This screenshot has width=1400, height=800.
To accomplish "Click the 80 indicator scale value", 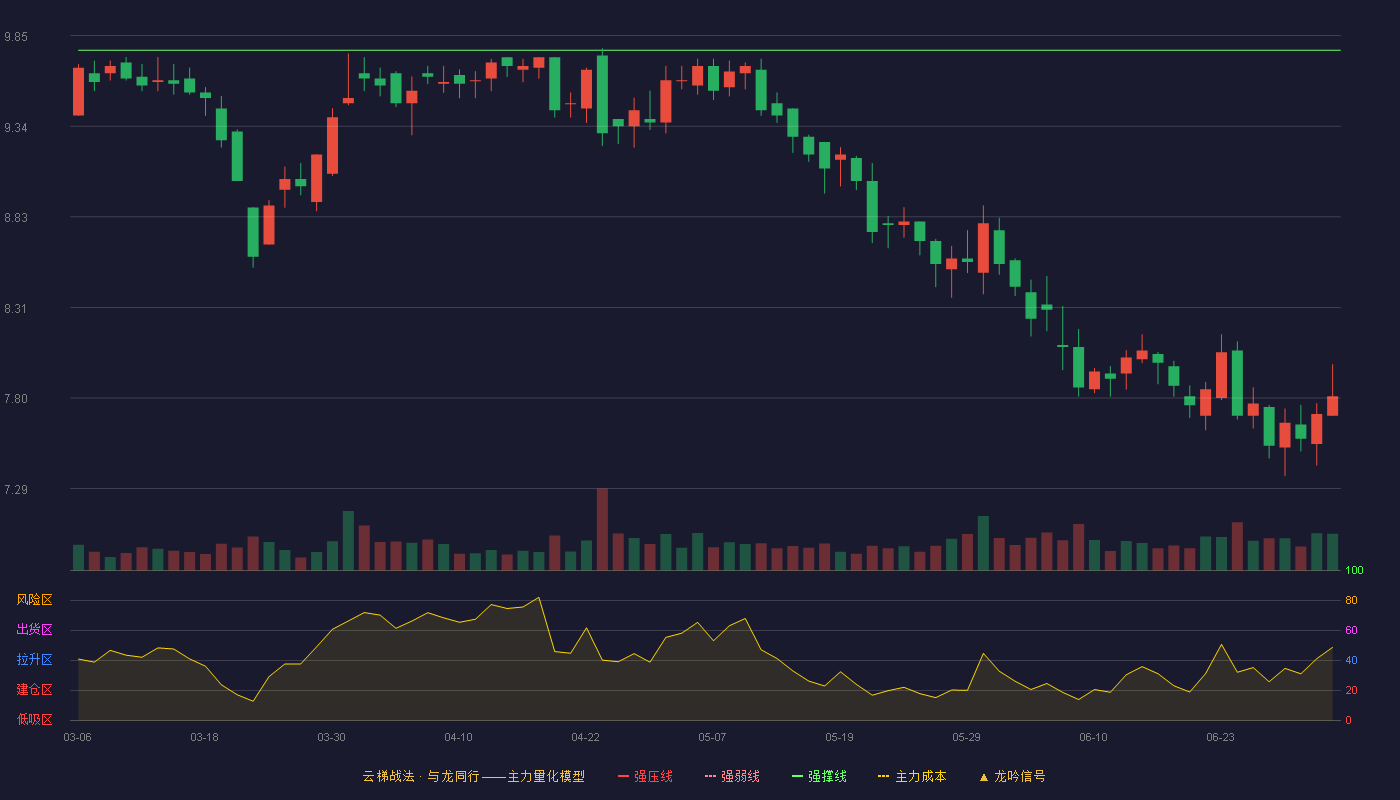I will pos(1351,601).
